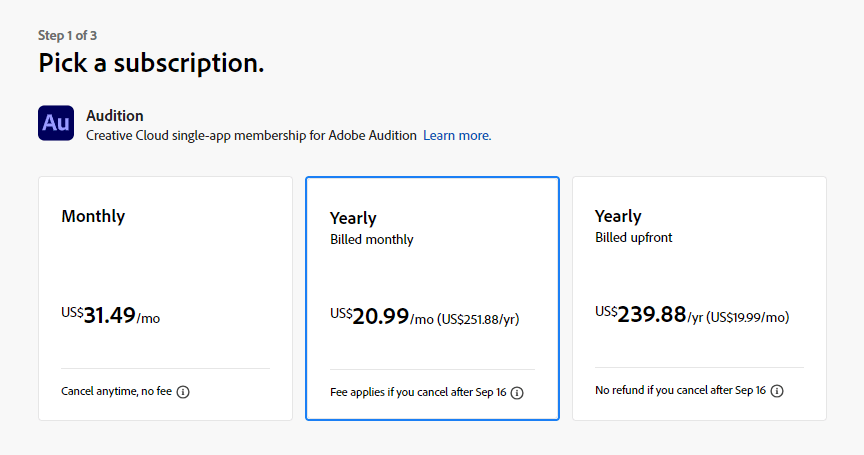This screenshot has width=864, height=455.
Task: Click the Pick a subscription heading
Action: (151, 63)
